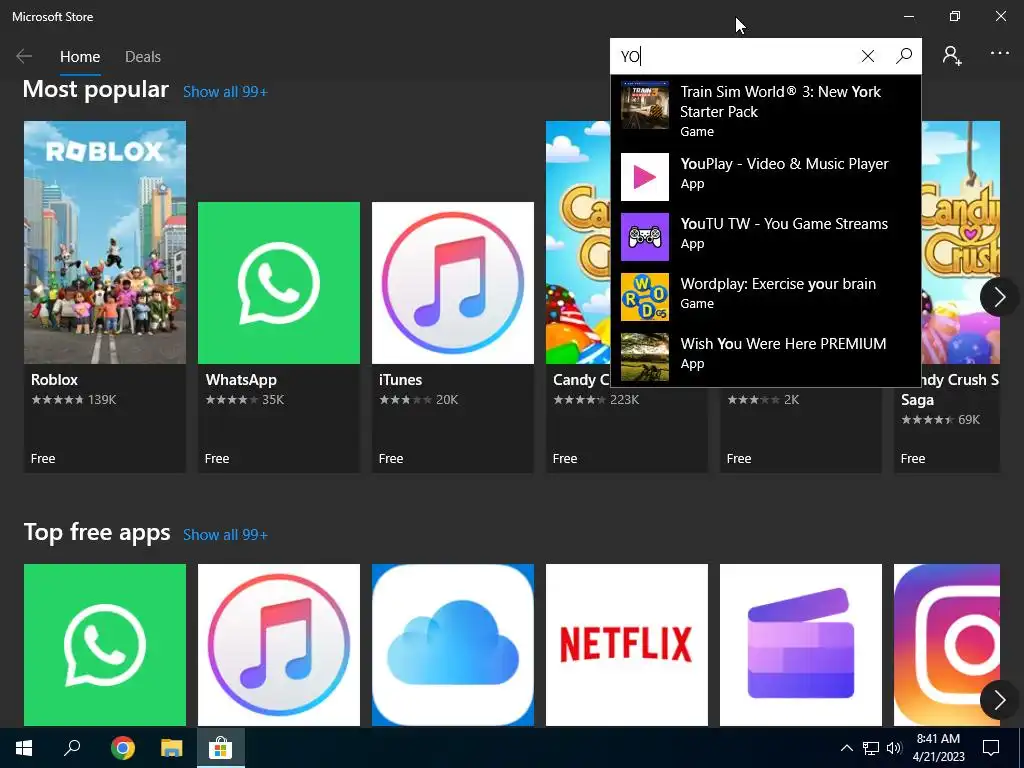Click Roblox 139K star rating

(73, 400)
